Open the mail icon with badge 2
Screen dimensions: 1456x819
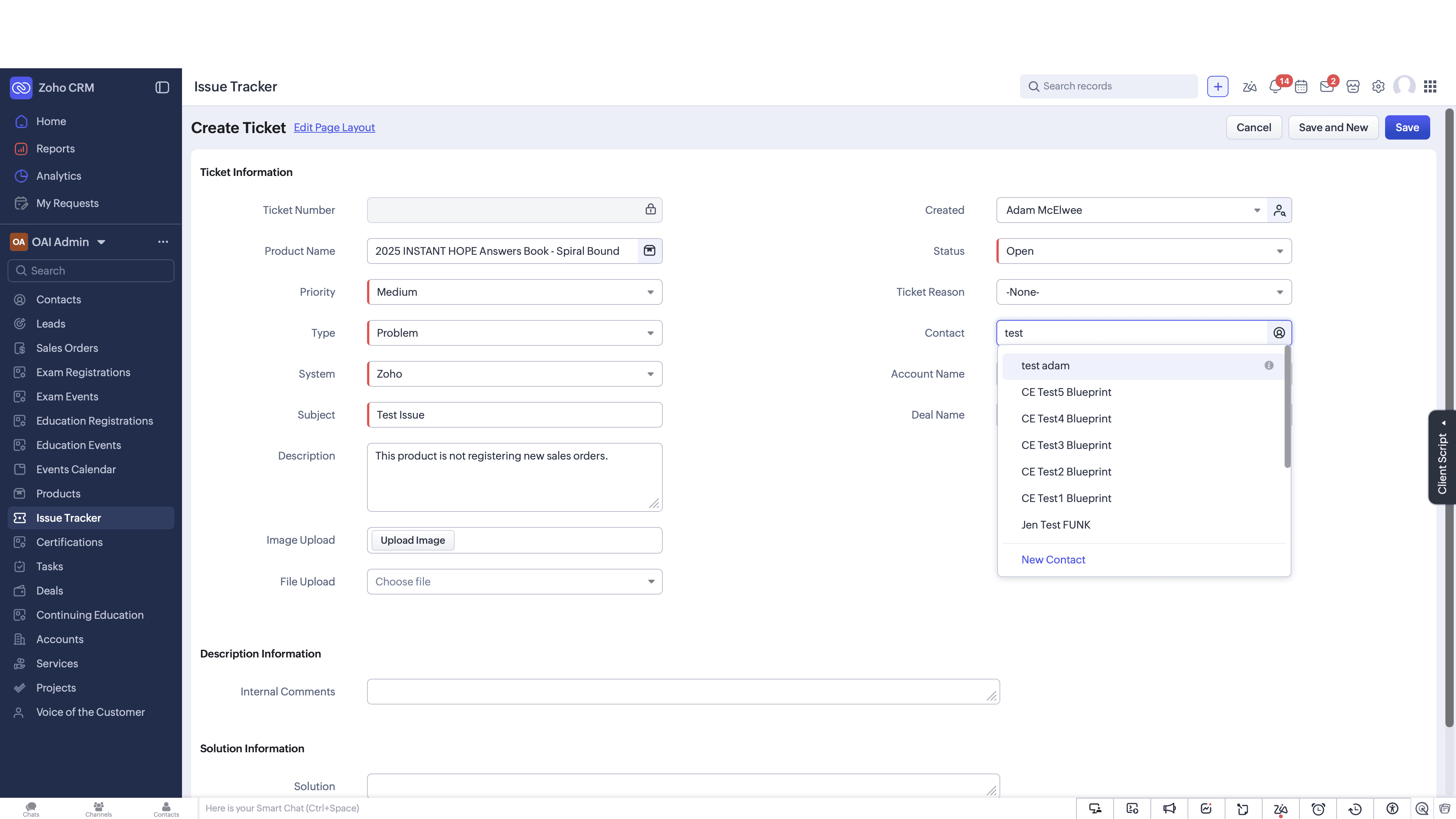click(1327, 86)
